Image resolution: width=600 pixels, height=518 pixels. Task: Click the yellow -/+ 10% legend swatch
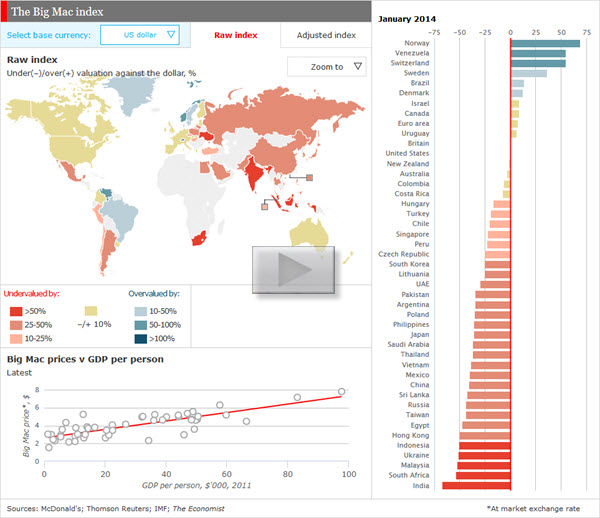tap(90, 312)
